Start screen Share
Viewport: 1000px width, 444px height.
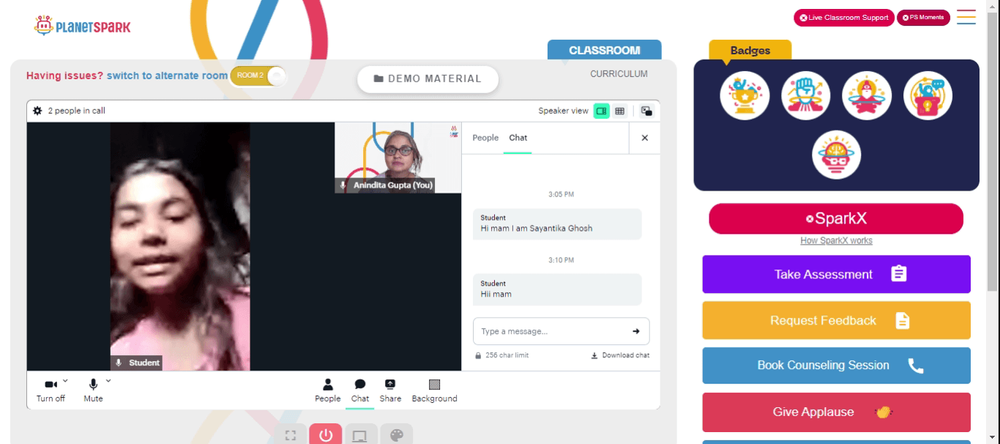390,390
